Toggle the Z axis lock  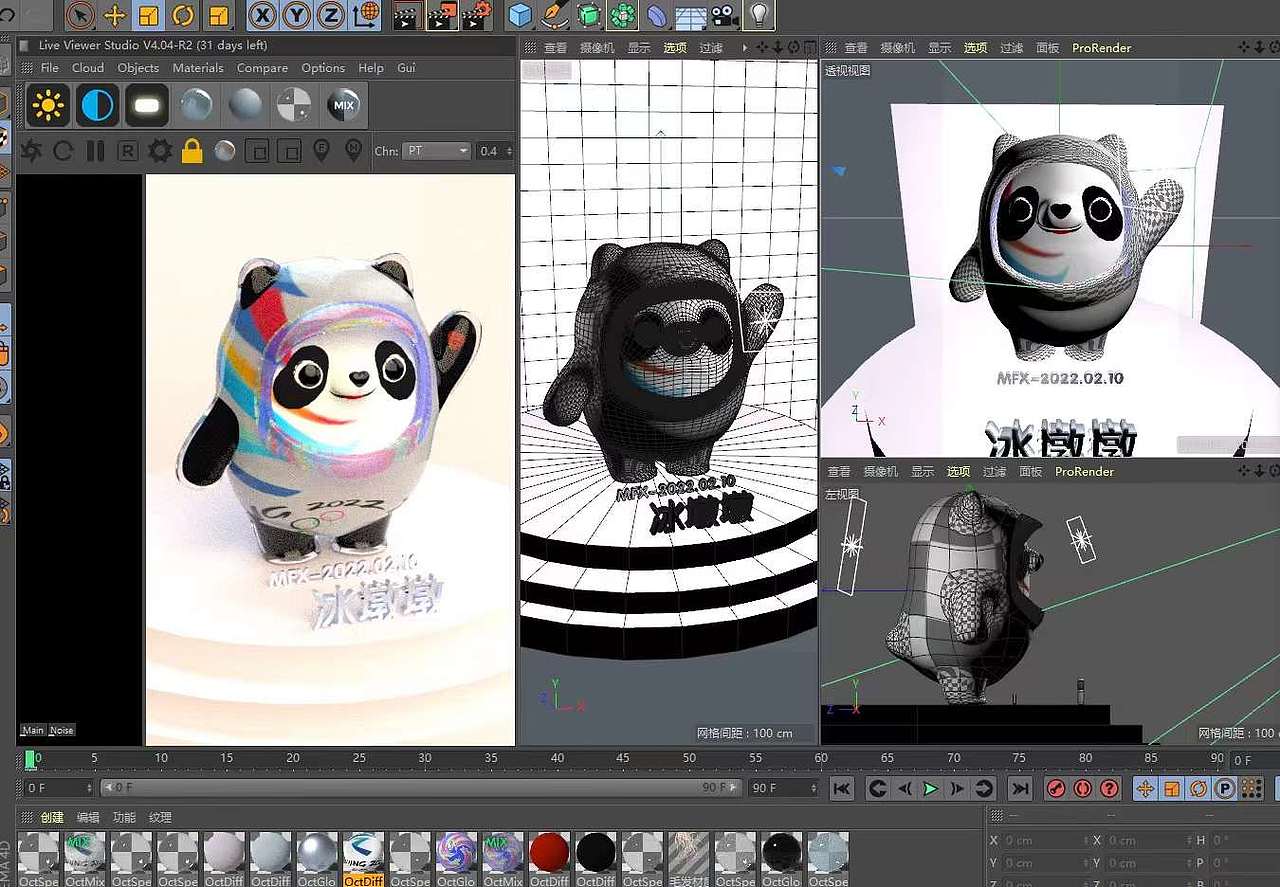[x=331, y=15]
